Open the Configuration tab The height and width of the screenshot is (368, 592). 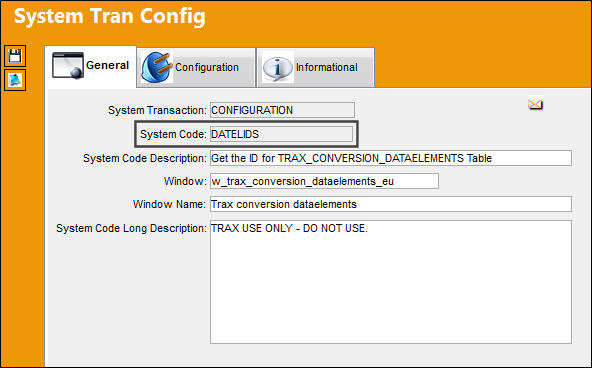coord(196,68)
